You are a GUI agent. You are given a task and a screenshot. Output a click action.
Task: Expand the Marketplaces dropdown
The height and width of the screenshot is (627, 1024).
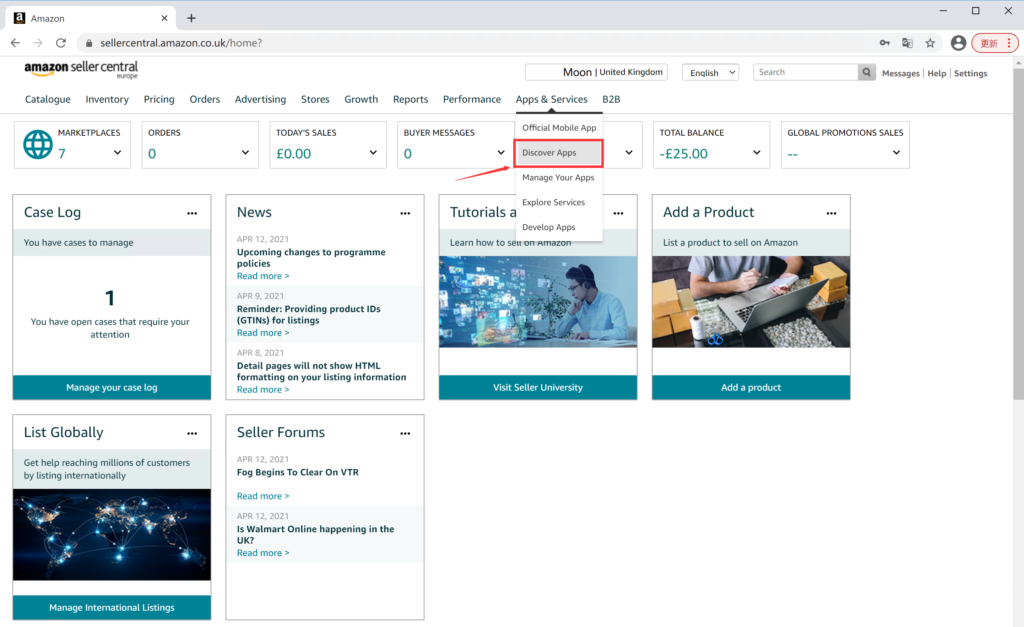pyautogui.click(x=118, y=153)
